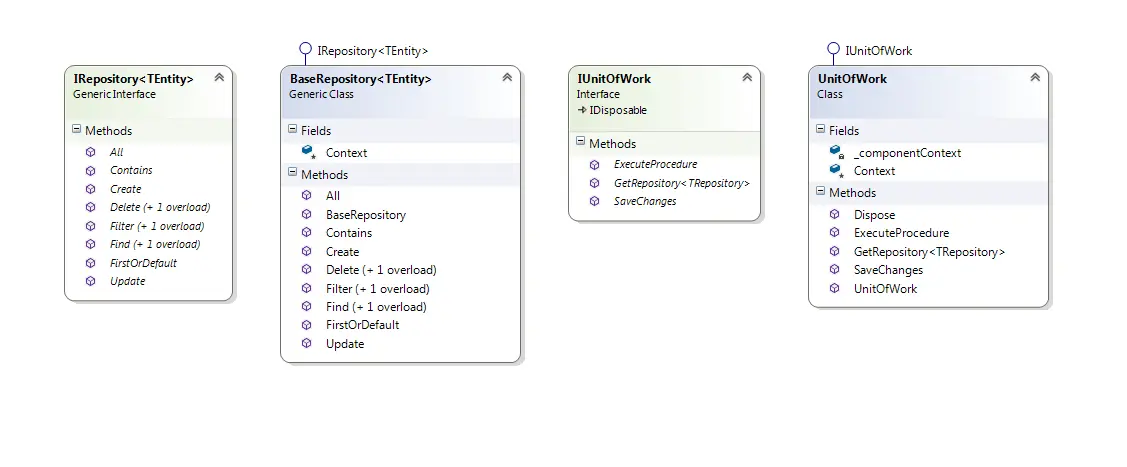Click IUnitOfWork lollipop above UnitOfWork class

833,50
